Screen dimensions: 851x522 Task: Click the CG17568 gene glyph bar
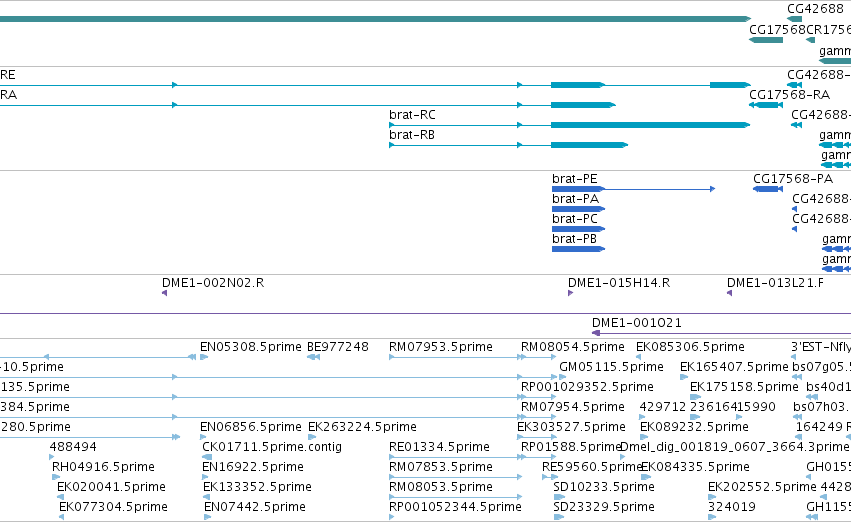766,40
